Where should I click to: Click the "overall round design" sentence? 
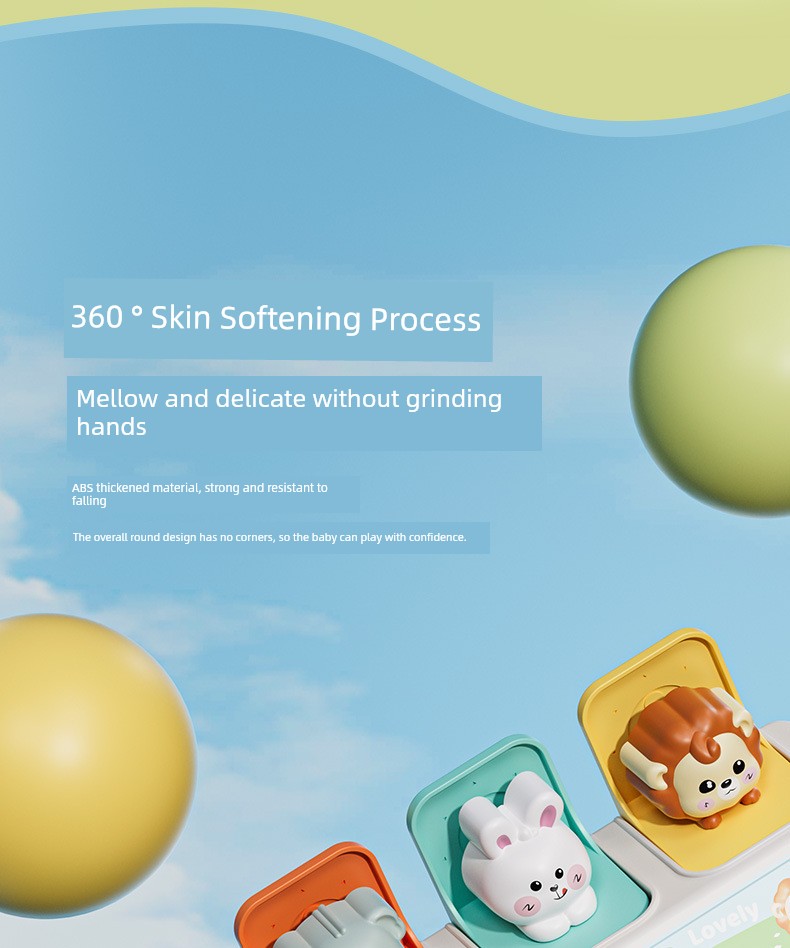pos(270,537)
